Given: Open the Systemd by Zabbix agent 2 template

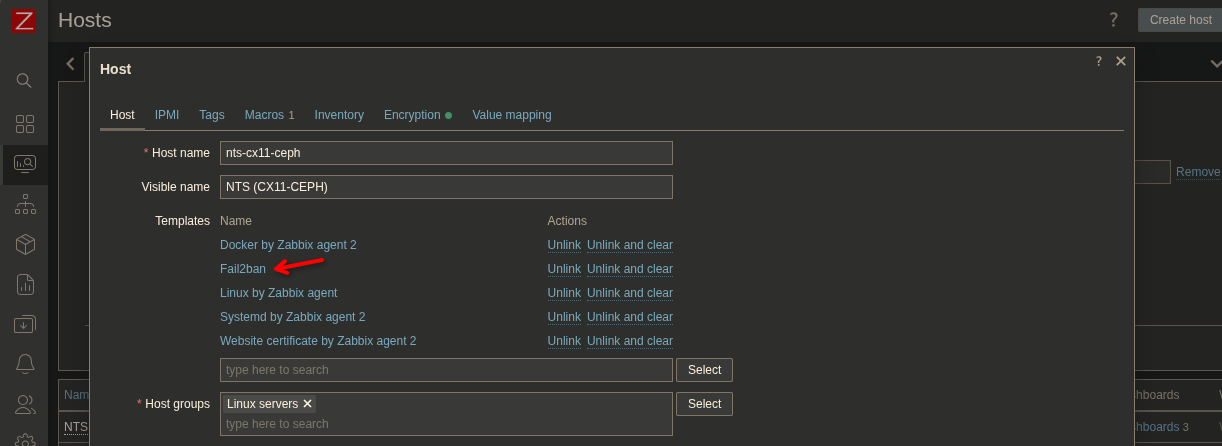Looking at the screenshot, I should [293, 317].
